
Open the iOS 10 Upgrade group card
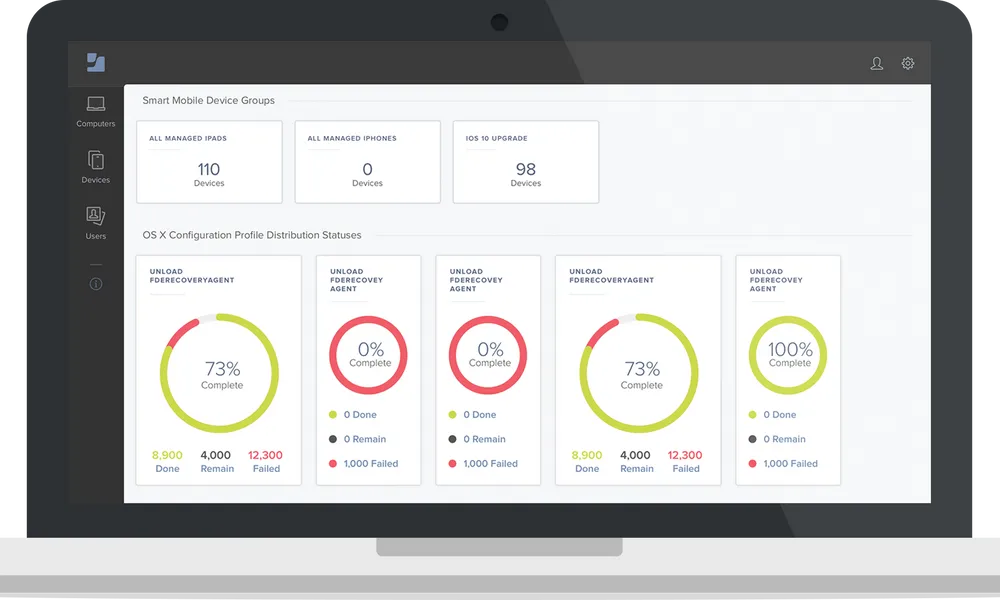pyautogui.click(x=526, y=162)
